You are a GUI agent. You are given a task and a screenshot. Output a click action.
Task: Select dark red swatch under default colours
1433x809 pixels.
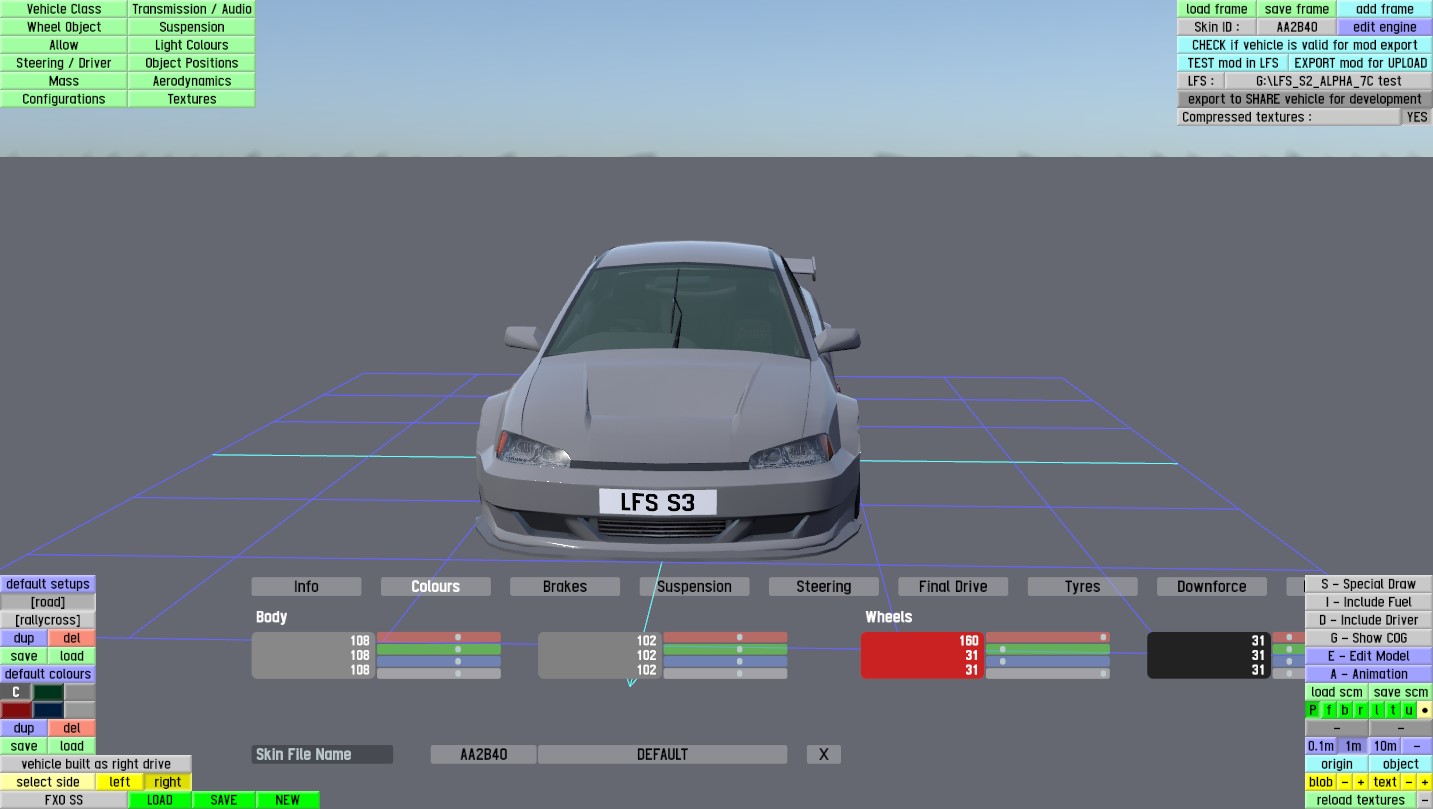pyautogui.click(x=16, y=710)
